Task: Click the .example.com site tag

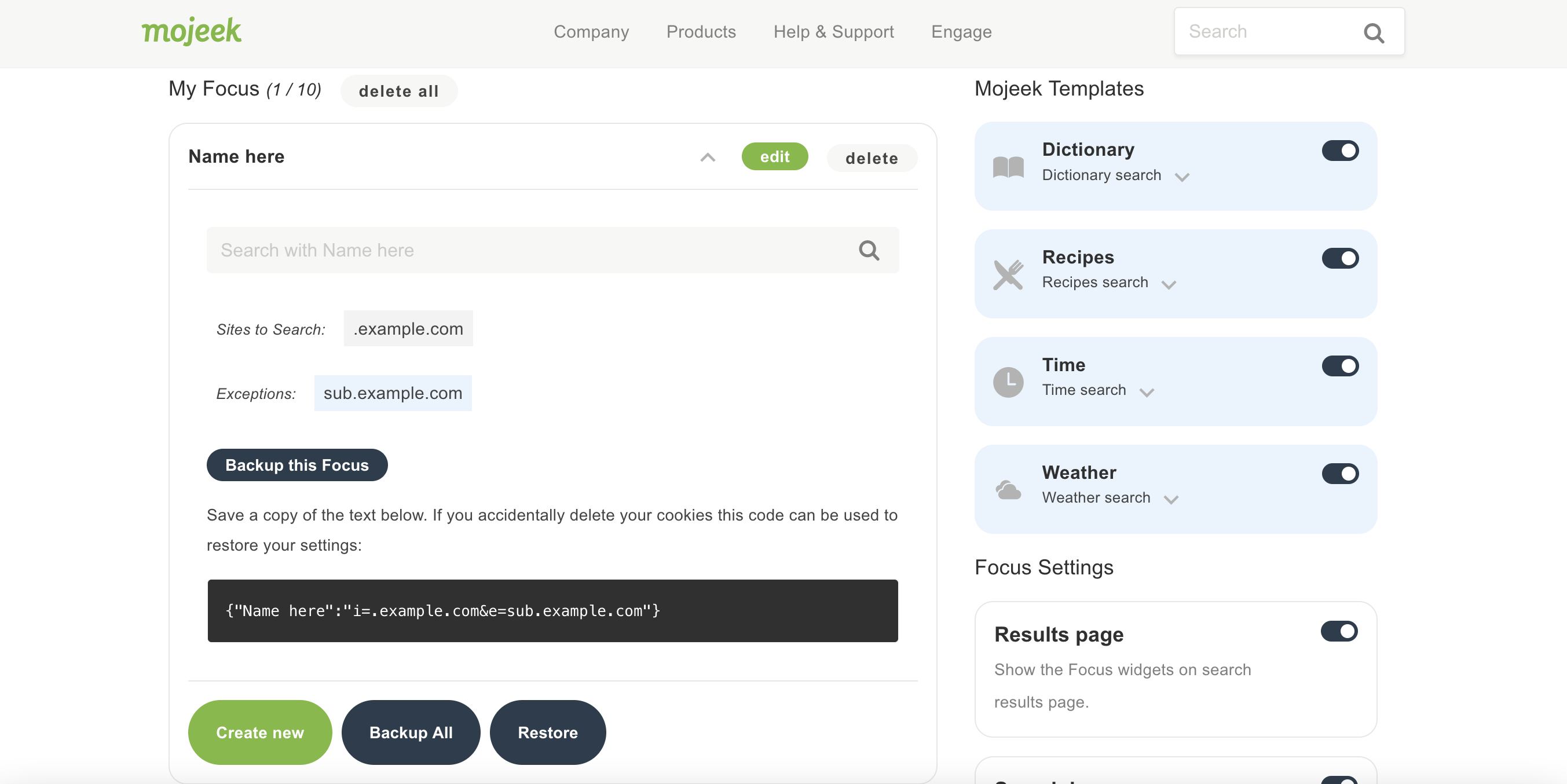Action: click(408, 328)
